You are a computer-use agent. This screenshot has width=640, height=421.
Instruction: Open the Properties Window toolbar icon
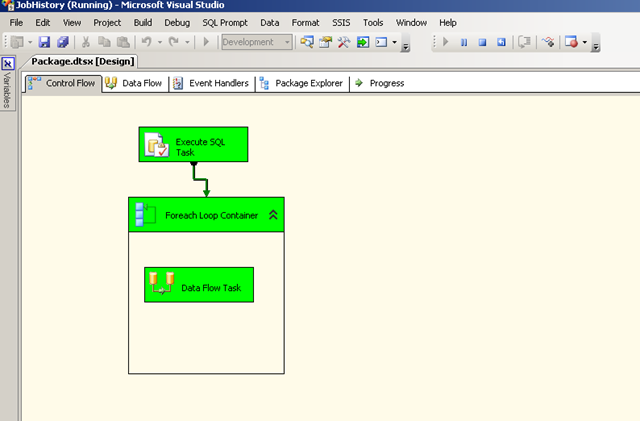tap(325, 42)
